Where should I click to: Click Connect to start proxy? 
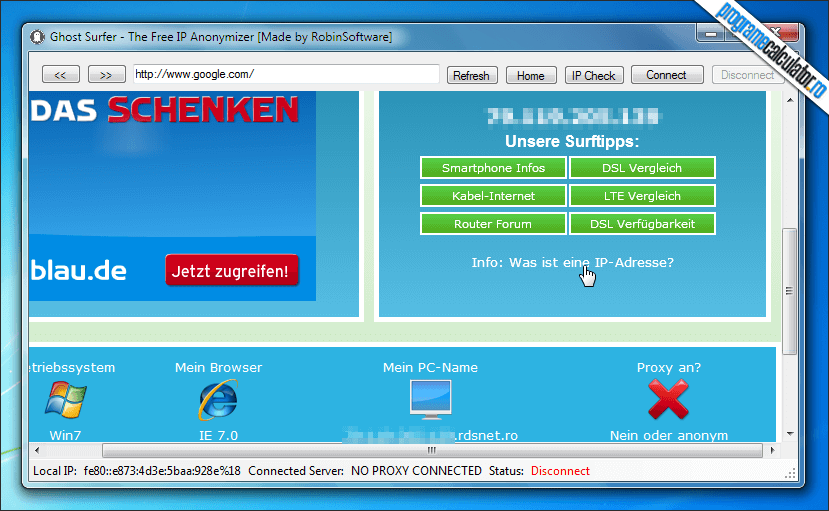pyautogui.click(x=667, y=75)
